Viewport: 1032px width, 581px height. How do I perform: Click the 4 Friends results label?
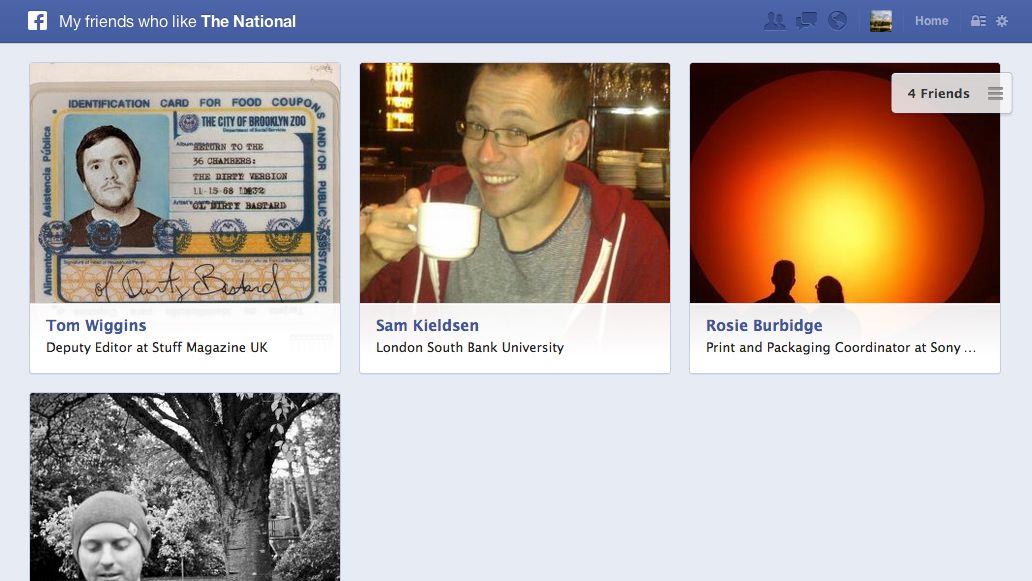pyautogui.click(x=939, y=93)
